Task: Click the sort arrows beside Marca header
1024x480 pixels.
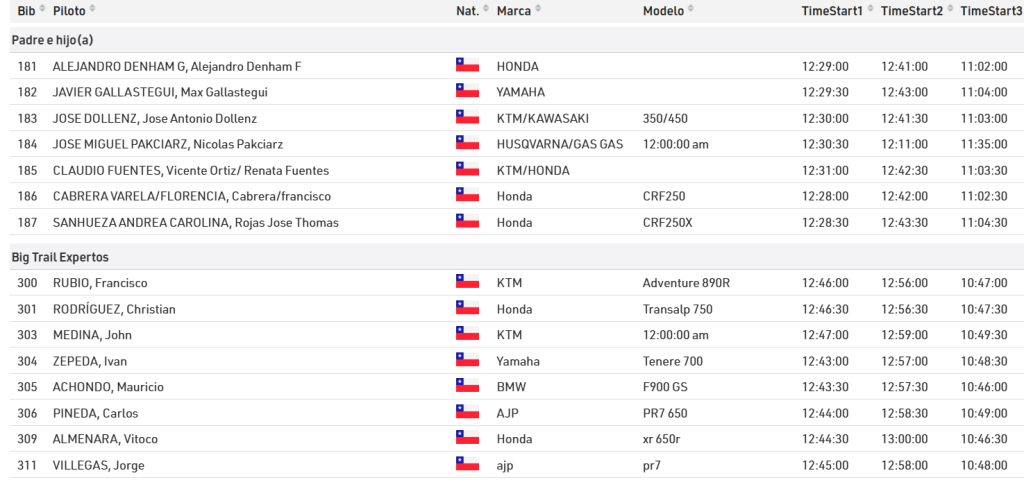Action: [537, 10]
